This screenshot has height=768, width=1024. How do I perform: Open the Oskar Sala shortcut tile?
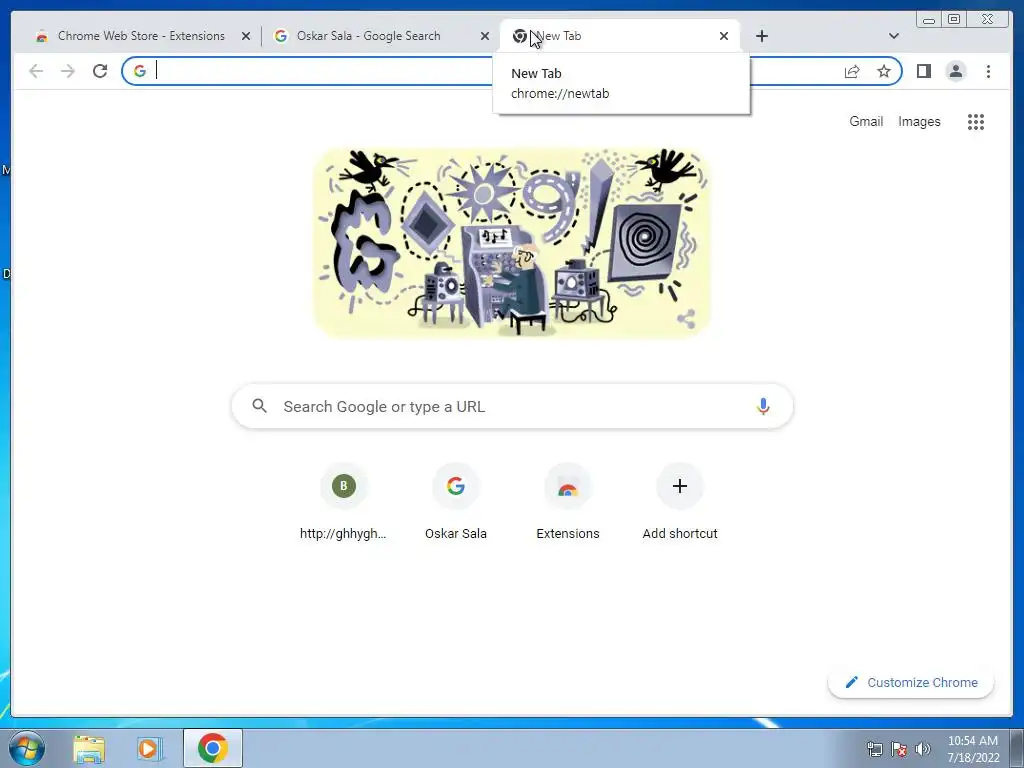pyautogui.click(x=456, y=502)
